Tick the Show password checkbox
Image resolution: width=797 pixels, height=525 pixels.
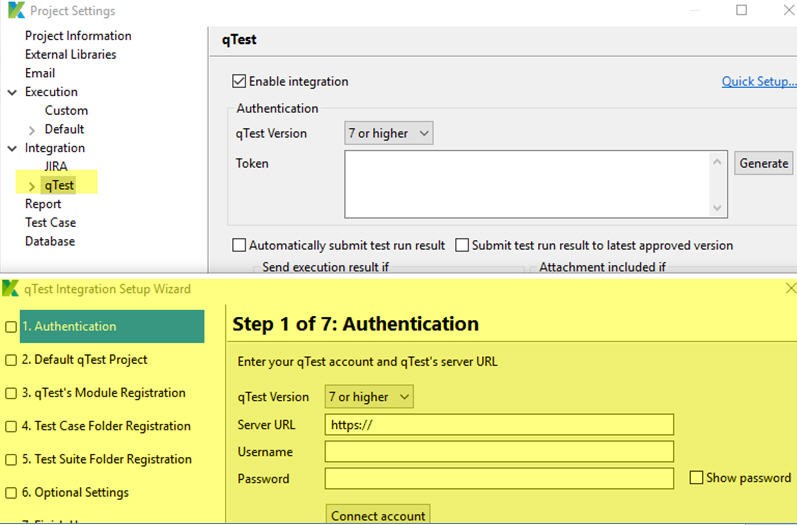point(696,478)
